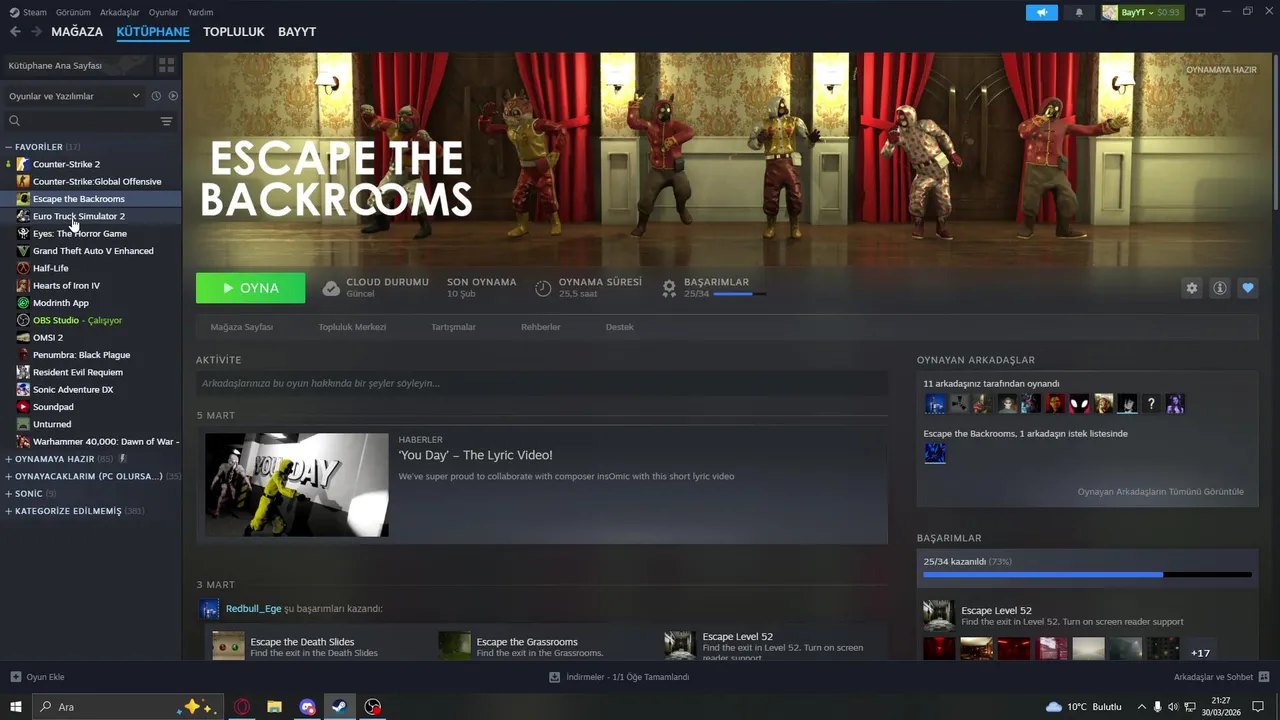This screenshot has height=720, width=1280.
Task: Click the Cloud Durumu status icon
Action: pos(331,288)
